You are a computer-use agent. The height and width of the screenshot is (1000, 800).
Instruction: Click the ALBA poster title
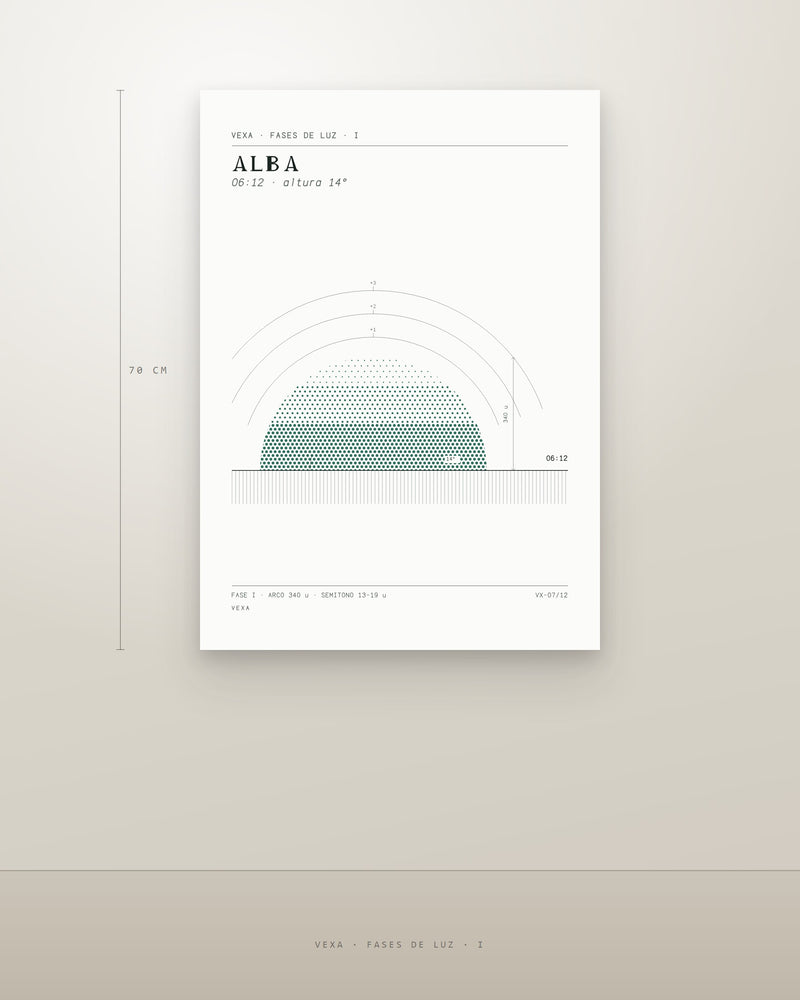(x=265, y=164)
